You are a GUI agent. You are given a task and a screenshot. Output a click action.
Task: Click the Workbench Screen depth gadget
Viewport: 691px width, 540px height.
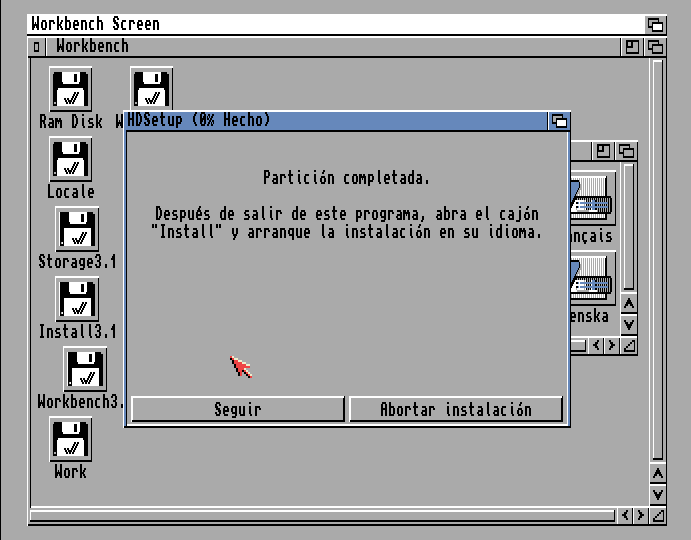tap(655, 24)
